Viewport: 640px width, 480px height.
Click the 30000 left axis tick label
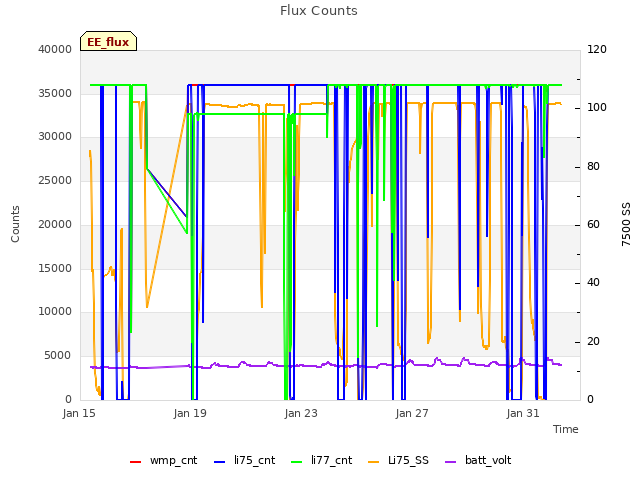coord(55,136)
